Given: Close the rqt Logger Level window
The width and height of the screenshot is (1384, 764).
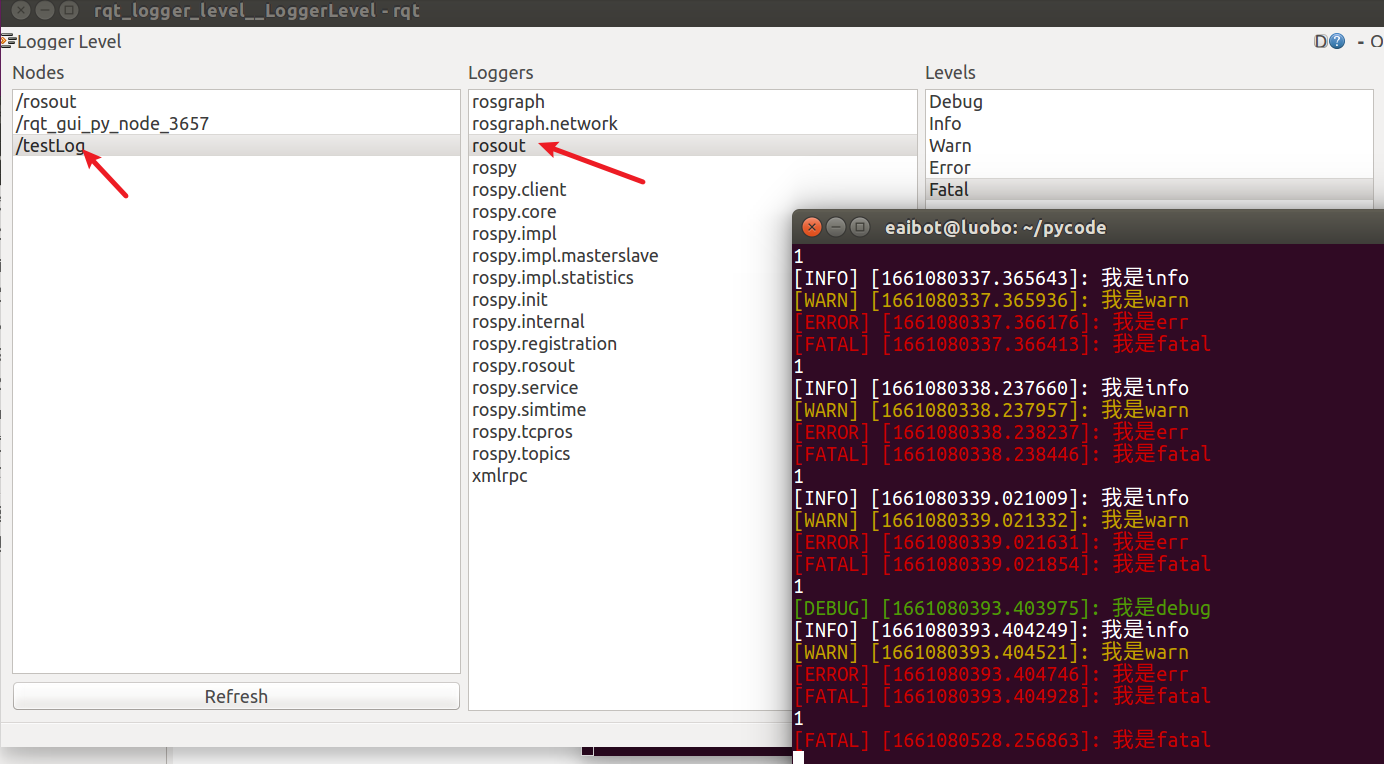Looking at the screenshot, I should point(21,12).
